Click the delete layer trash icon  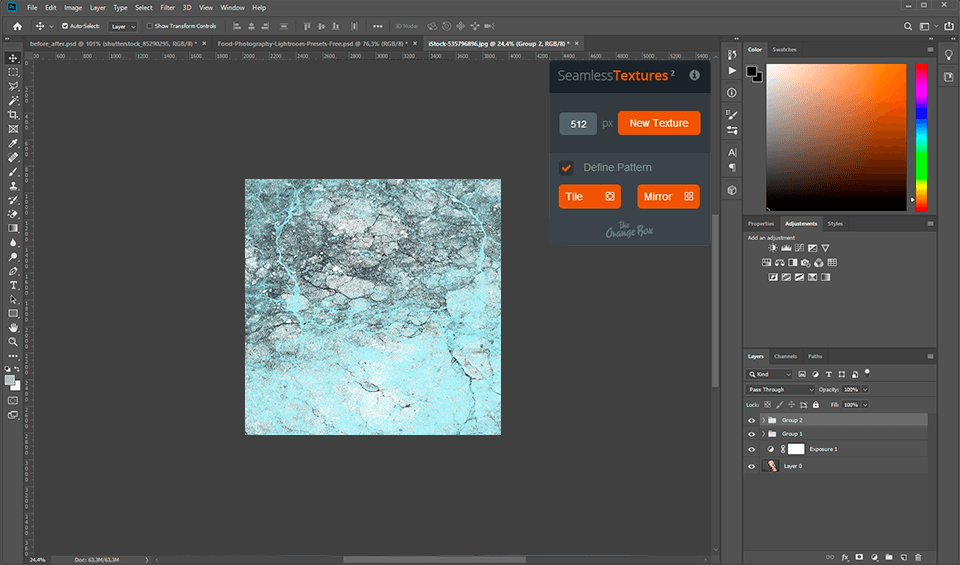click(x=918, y=557)
